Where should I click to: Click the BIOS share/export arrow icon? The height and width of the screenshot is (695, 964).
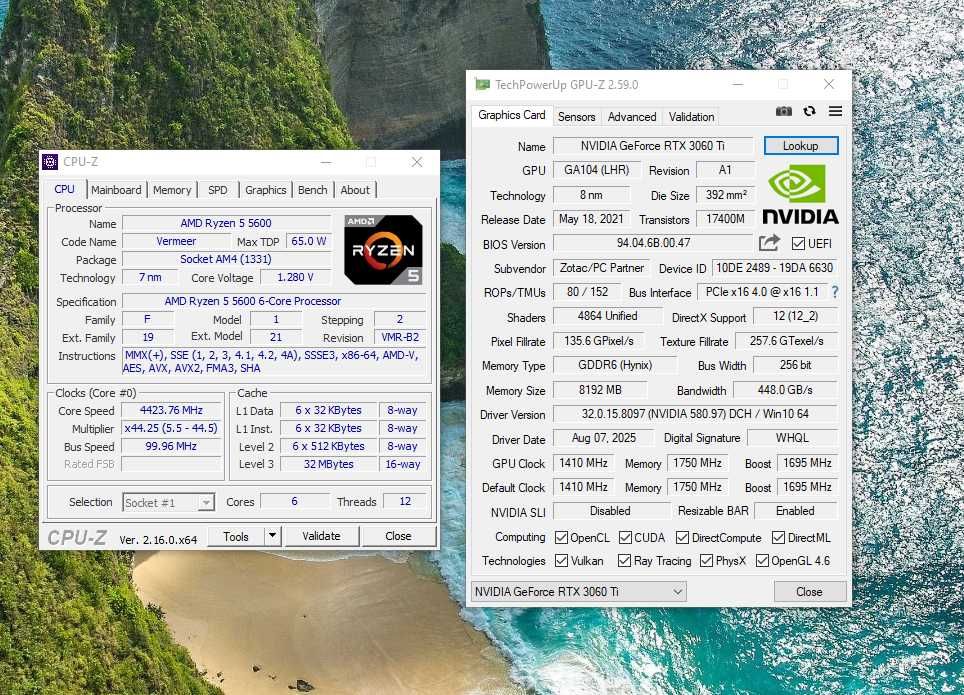(768, 243)
